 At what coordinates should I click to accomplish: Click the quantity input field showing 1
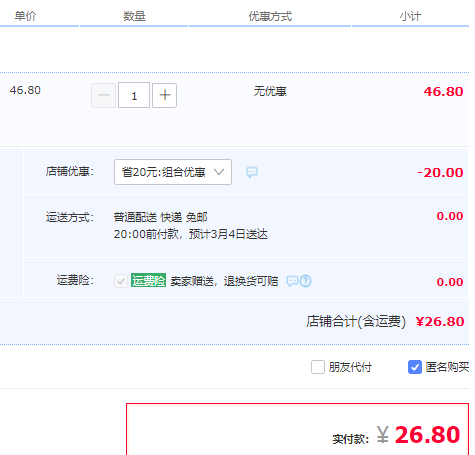click(x=134, y=95)
